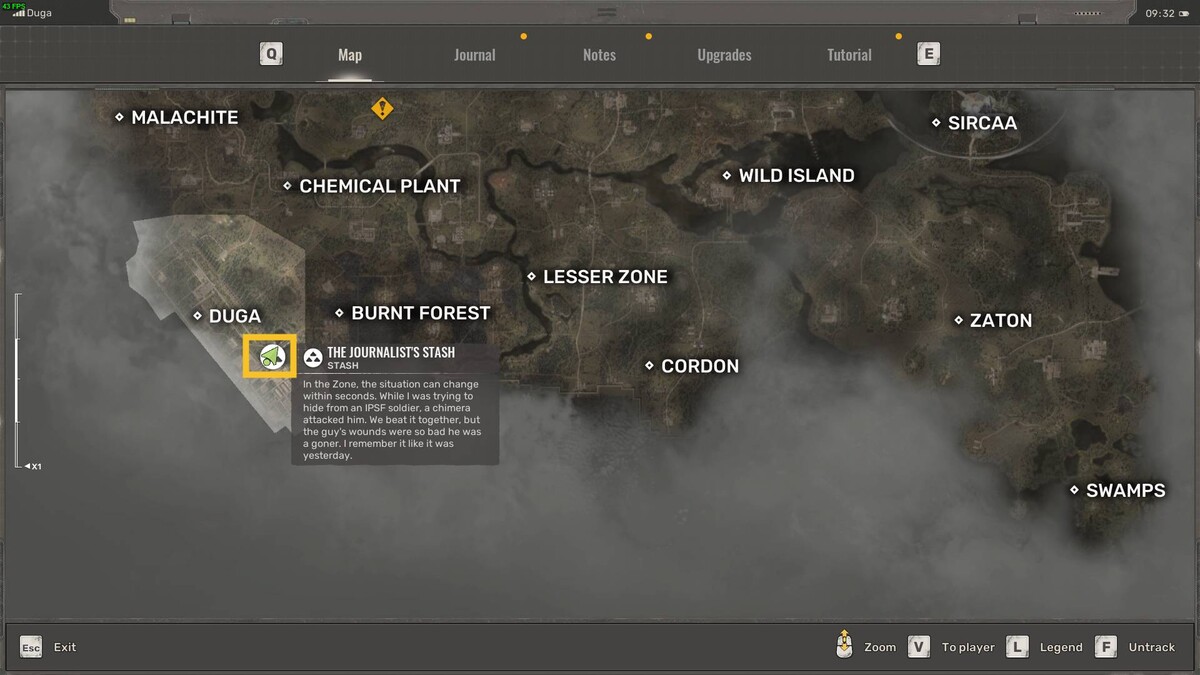This screenshot has height=675, width=1200.
Task: Click the Wild Island diamond marker
Action: pos(727,175)
